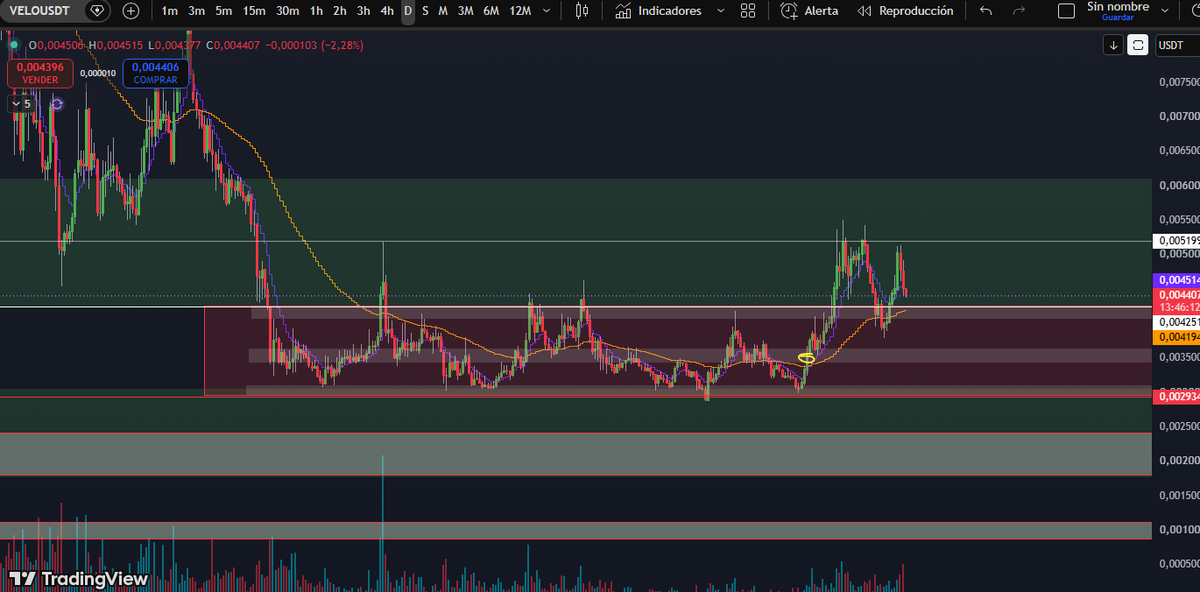This screenshot has height=592, width=1200.
Task: Open the Indicadores panel
Action: [x=657, y=11]
